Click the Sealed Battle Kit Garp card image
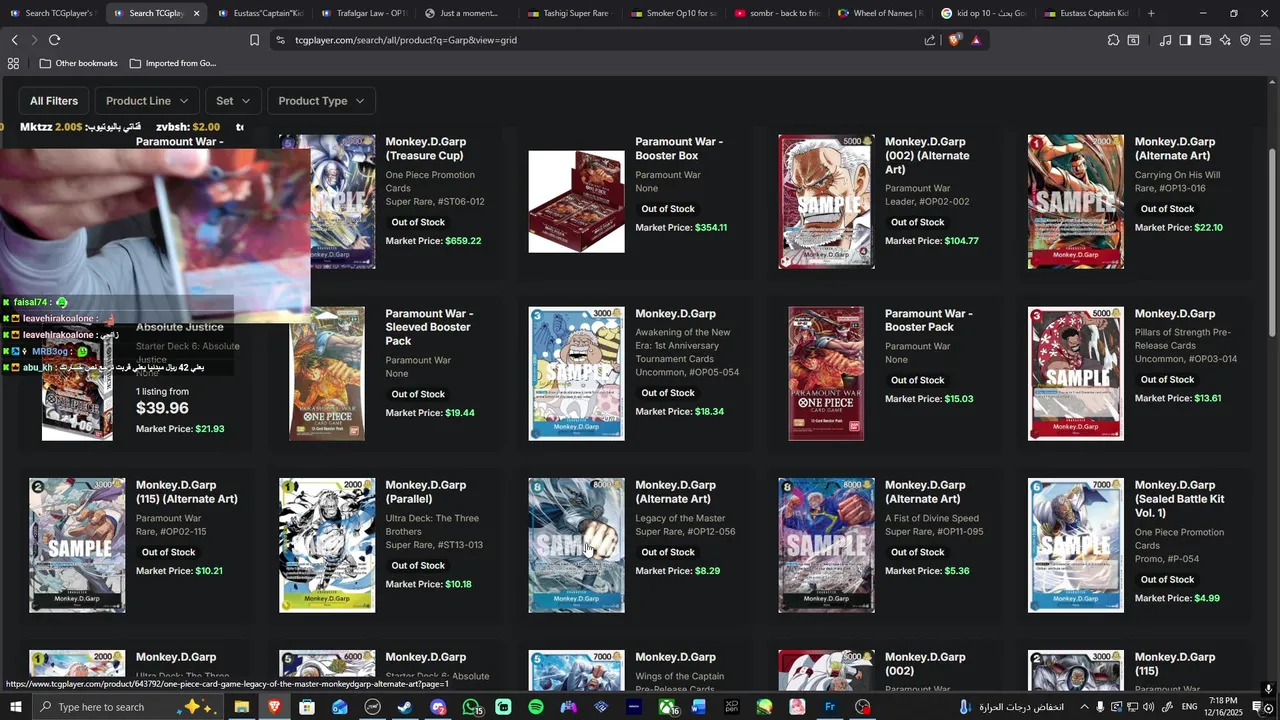The width and height of the screenshot is (1280, 720). pos(1076,545)
